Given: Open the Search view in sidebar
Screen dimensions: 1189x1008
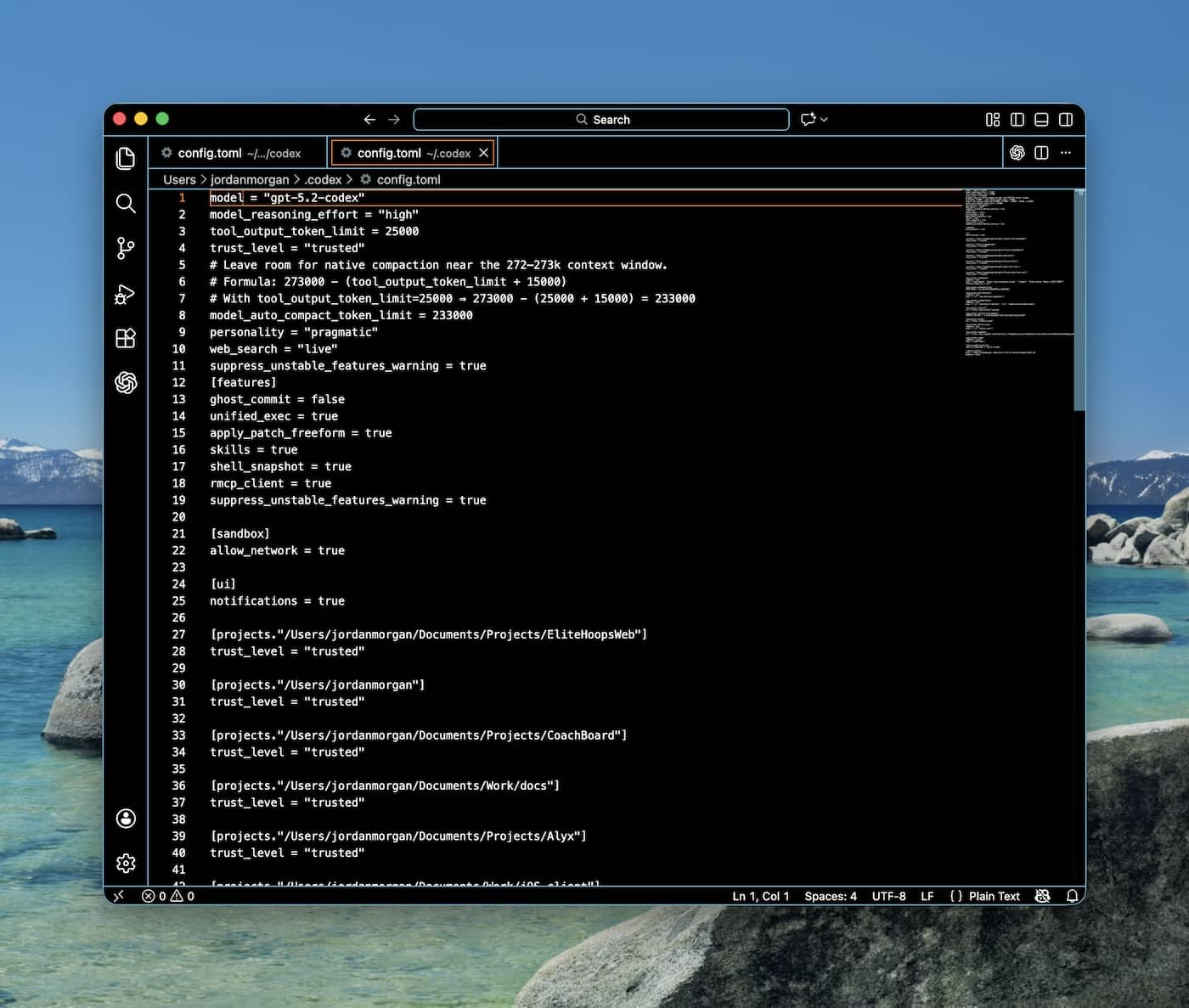Looking at the screenshot, I should click(x=126, y=203).
